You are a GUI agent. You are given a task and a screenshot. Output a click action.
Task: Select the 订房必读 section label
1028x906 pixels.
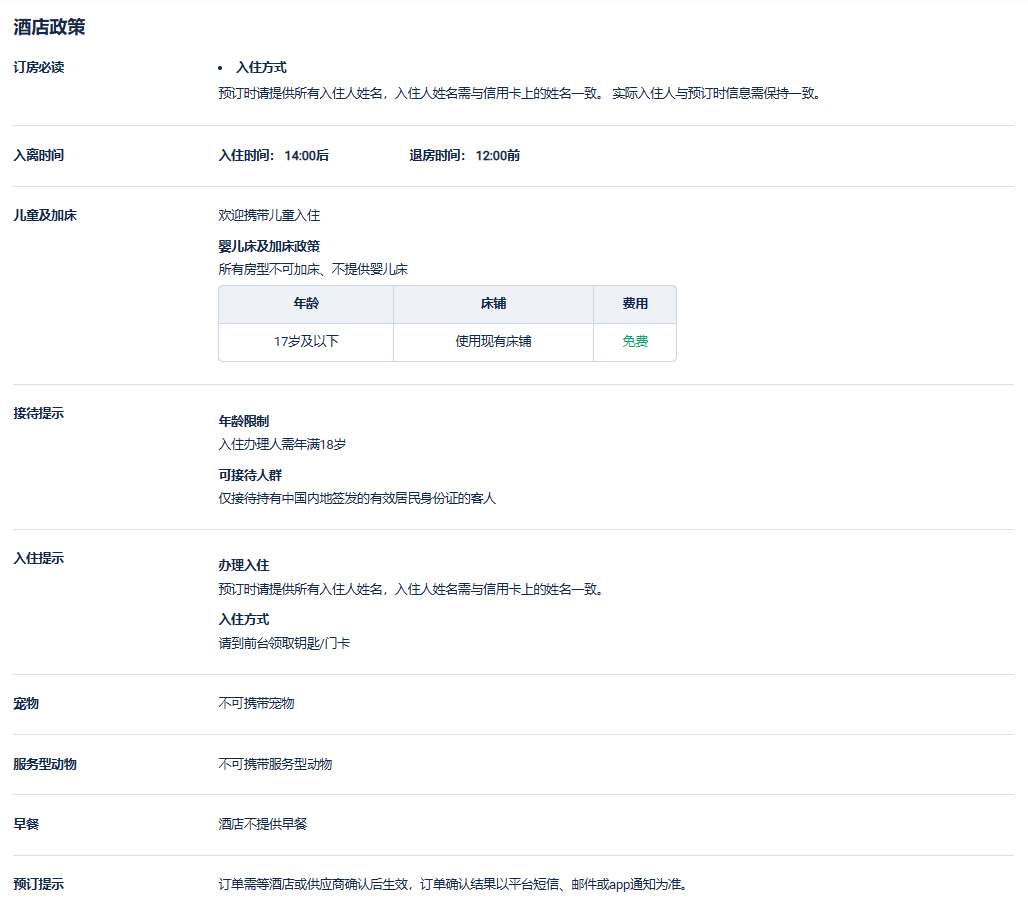[x=39, y=67]
